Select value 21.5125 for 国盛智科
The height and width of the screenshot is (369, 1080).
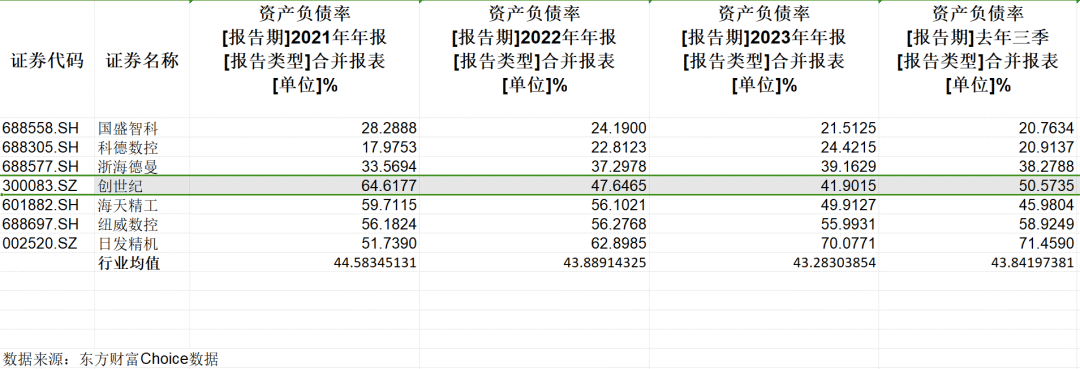pos(764,127)
